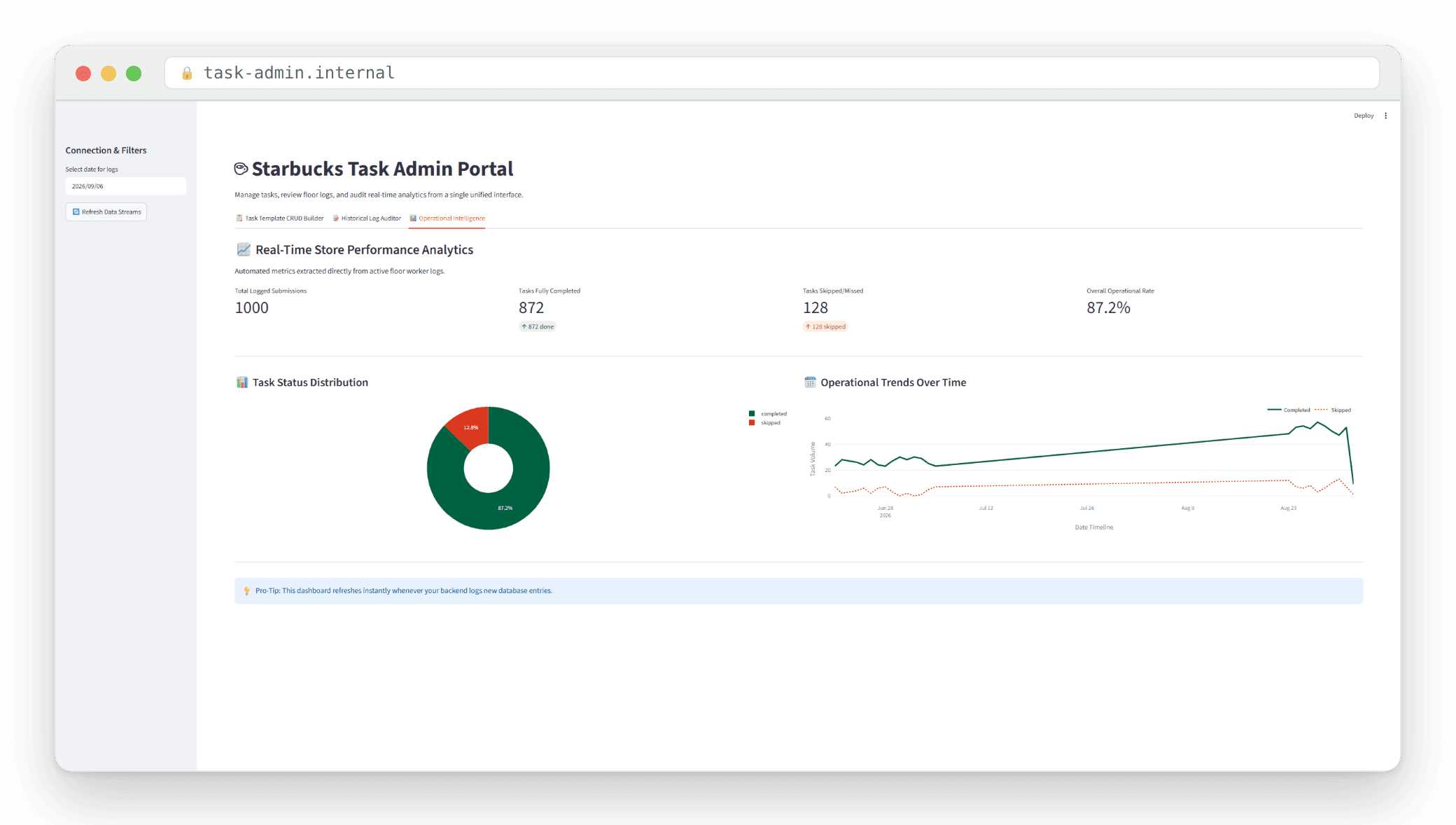Toggle the completed entry in the pie chart legend
1456x825 pixels.
(x=768, y=414)
